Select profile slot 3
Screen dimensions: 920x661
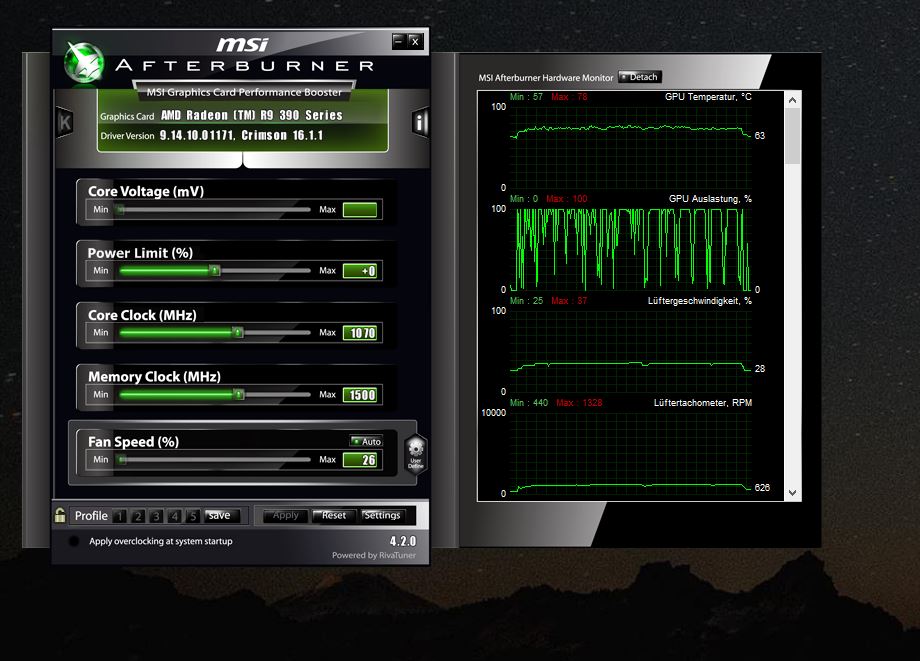156,516
